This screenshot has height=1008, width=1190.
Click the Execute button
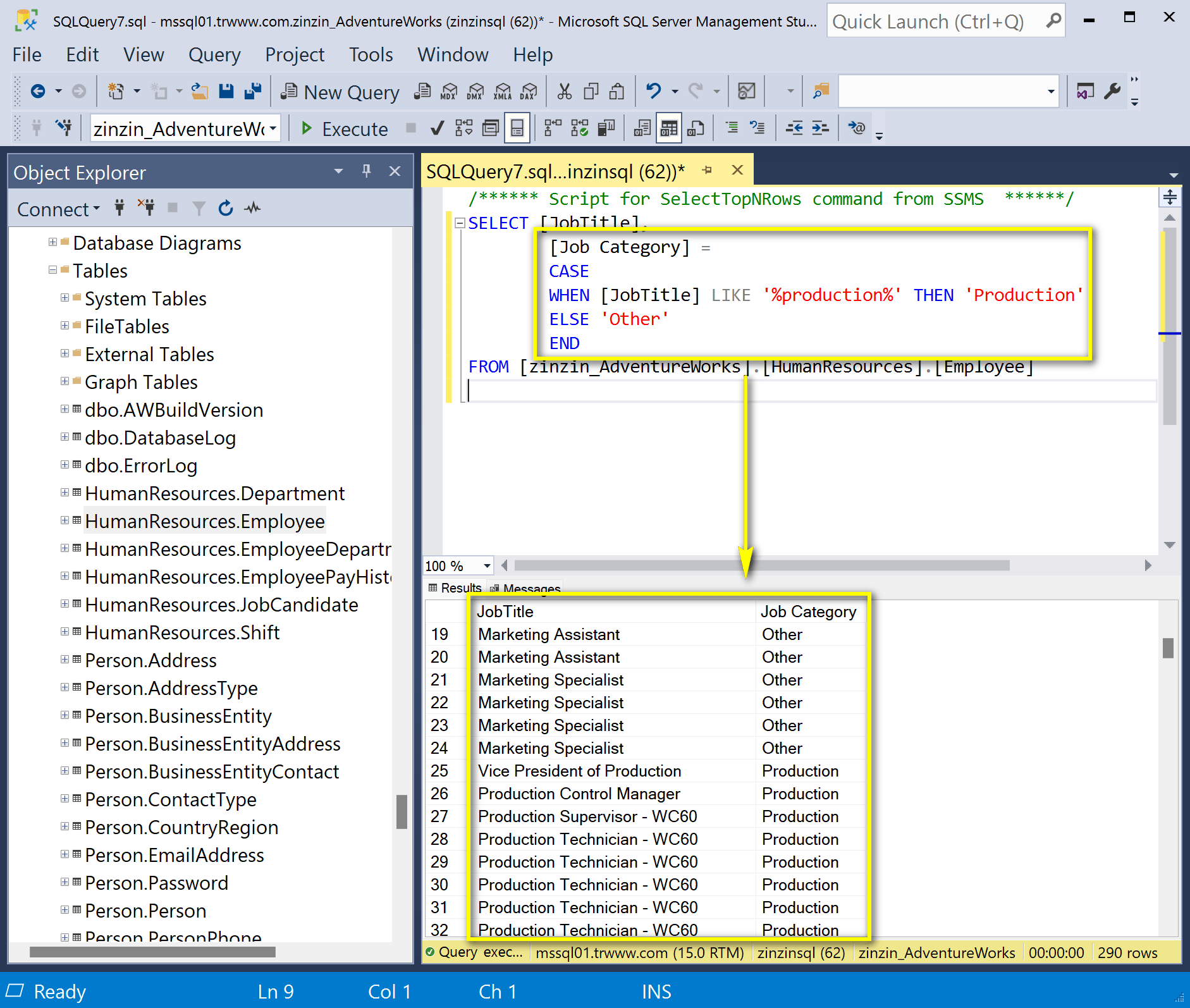tap(345, 128)
